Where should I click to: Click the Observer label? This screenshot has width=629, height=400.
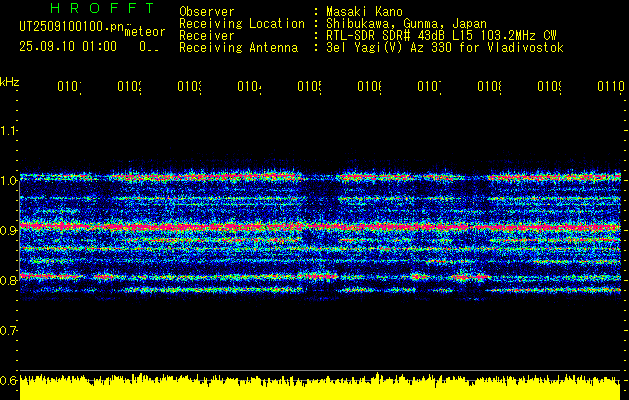tap(207, 12)
